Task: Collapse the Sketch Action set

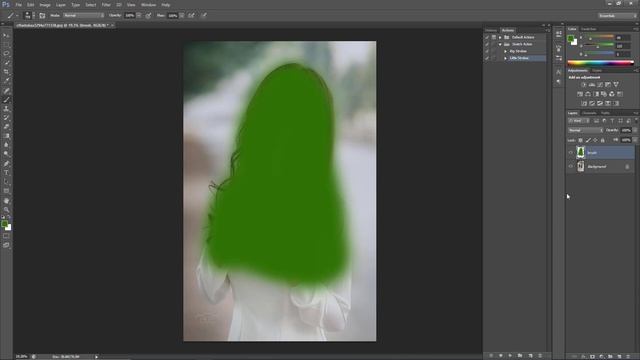Action: [500, 44]
